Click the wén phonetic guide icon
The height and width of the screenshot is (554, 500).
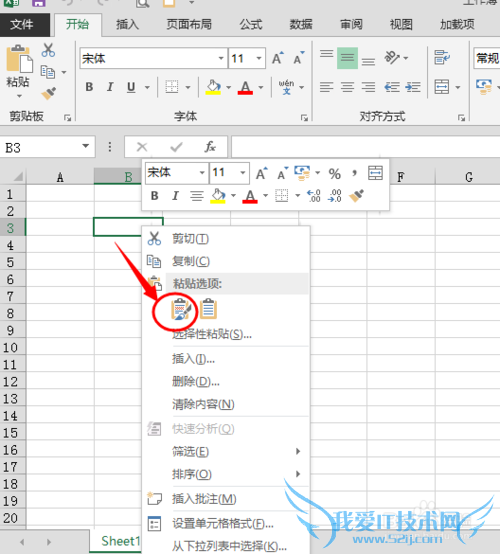pyautogui.click(x=286, y=87)
